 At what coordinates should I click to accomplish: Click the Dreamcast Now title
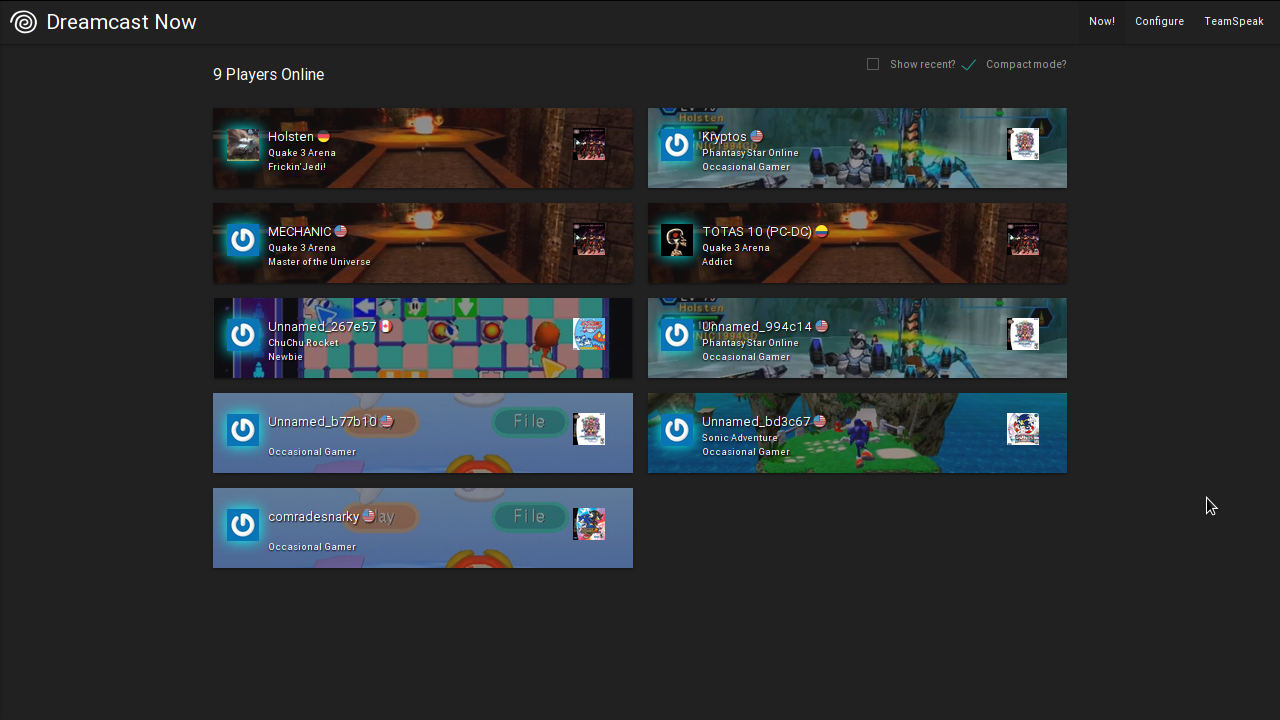121,22
